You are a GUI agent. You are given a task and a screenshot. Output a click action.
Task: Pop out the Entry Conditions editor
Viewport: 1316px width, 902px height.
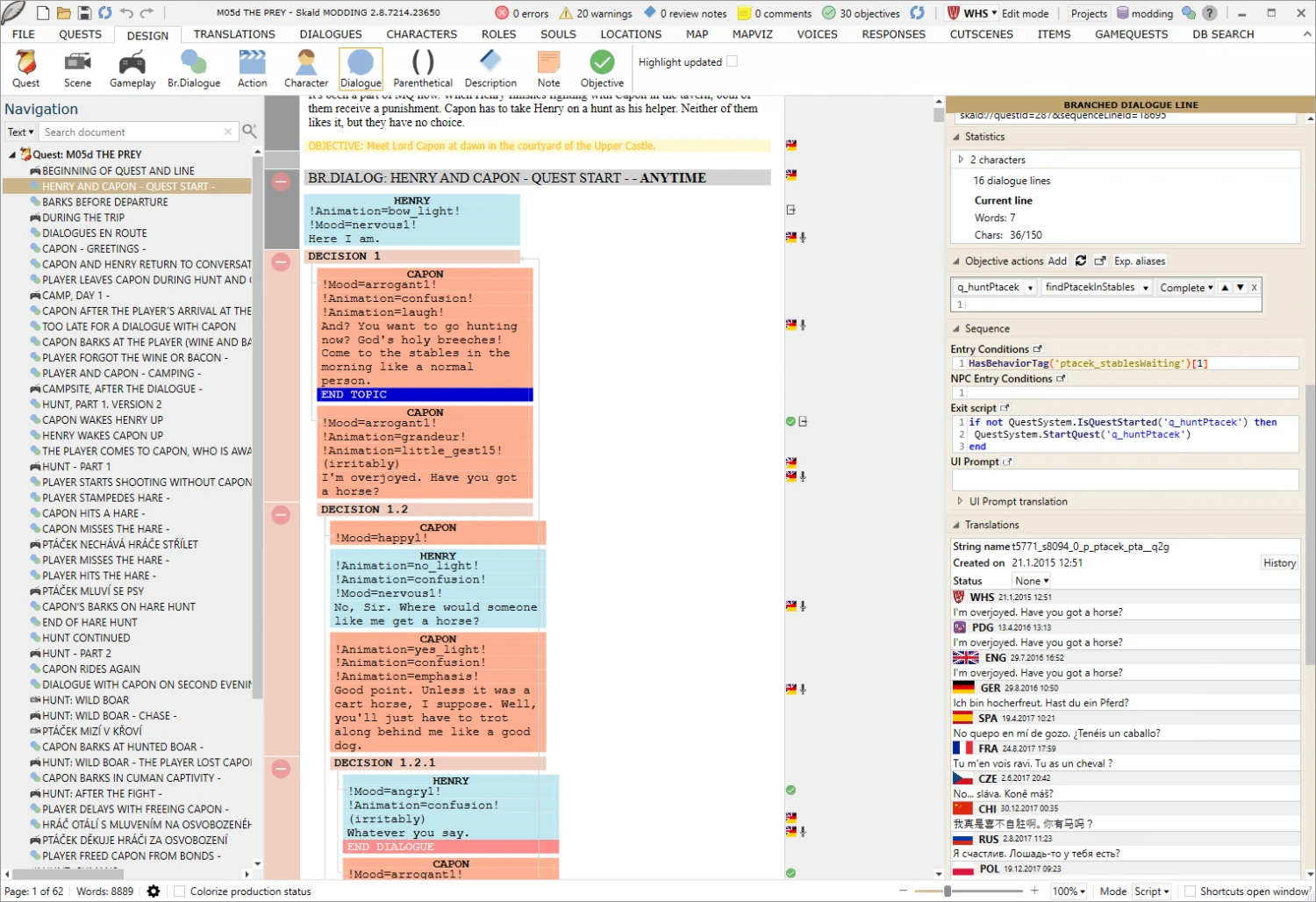1038,349
